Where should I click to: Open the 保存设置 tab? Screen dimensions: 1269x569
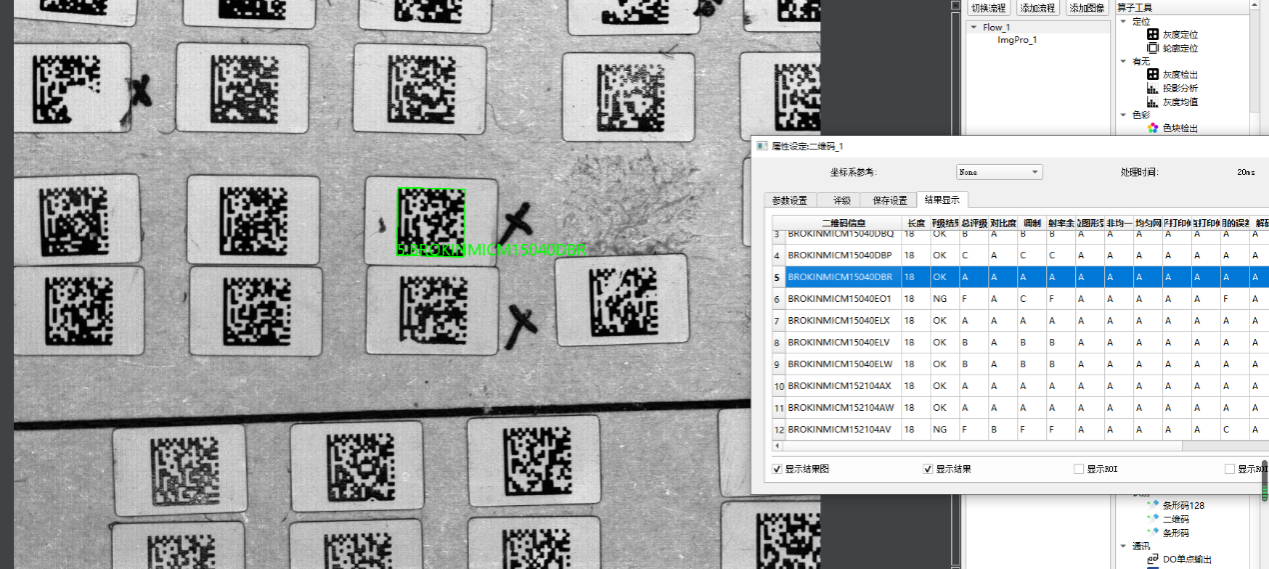[890, 200]
